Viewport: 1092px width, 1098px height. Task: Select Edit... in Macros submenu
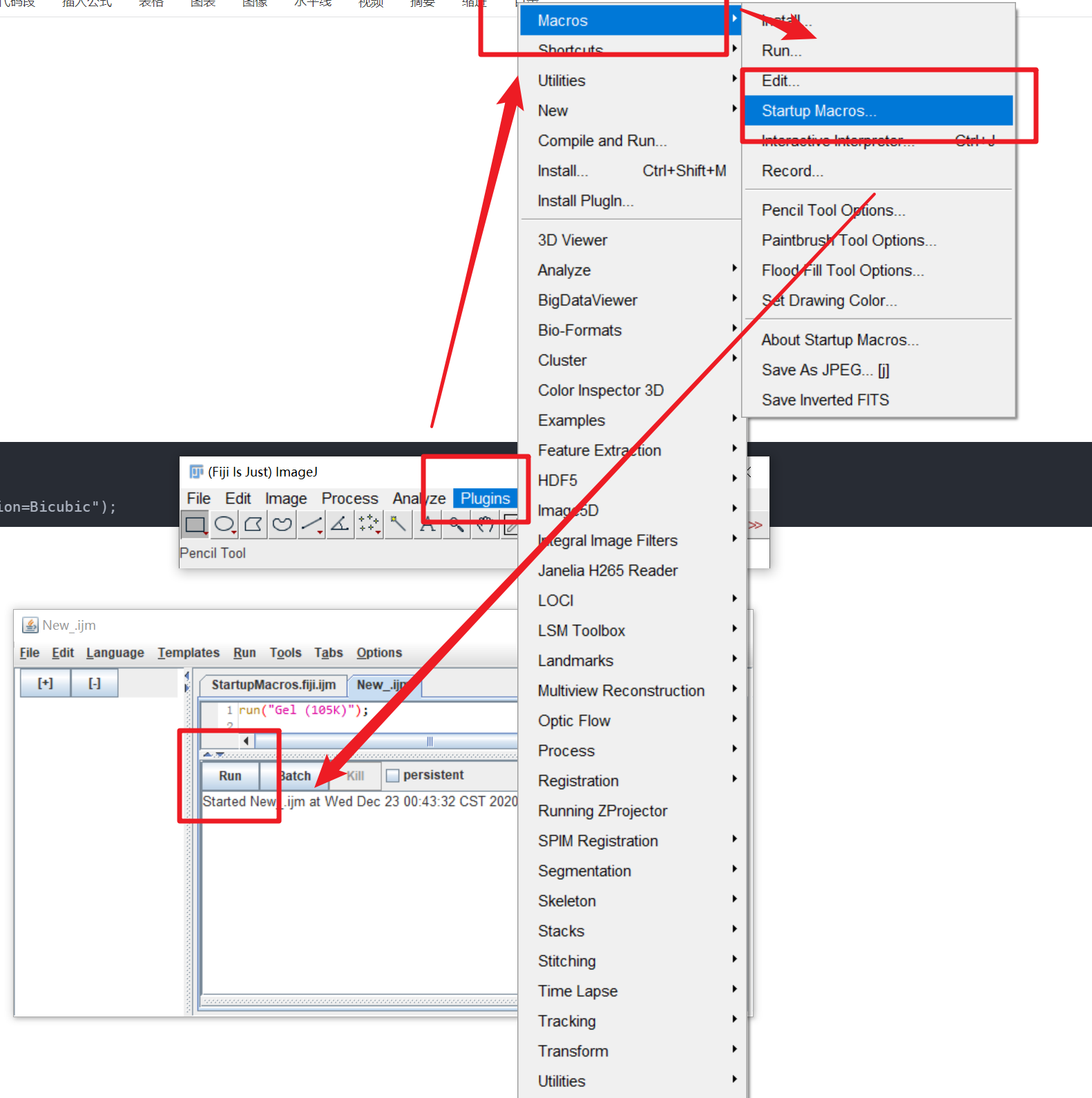click(879, 81)
